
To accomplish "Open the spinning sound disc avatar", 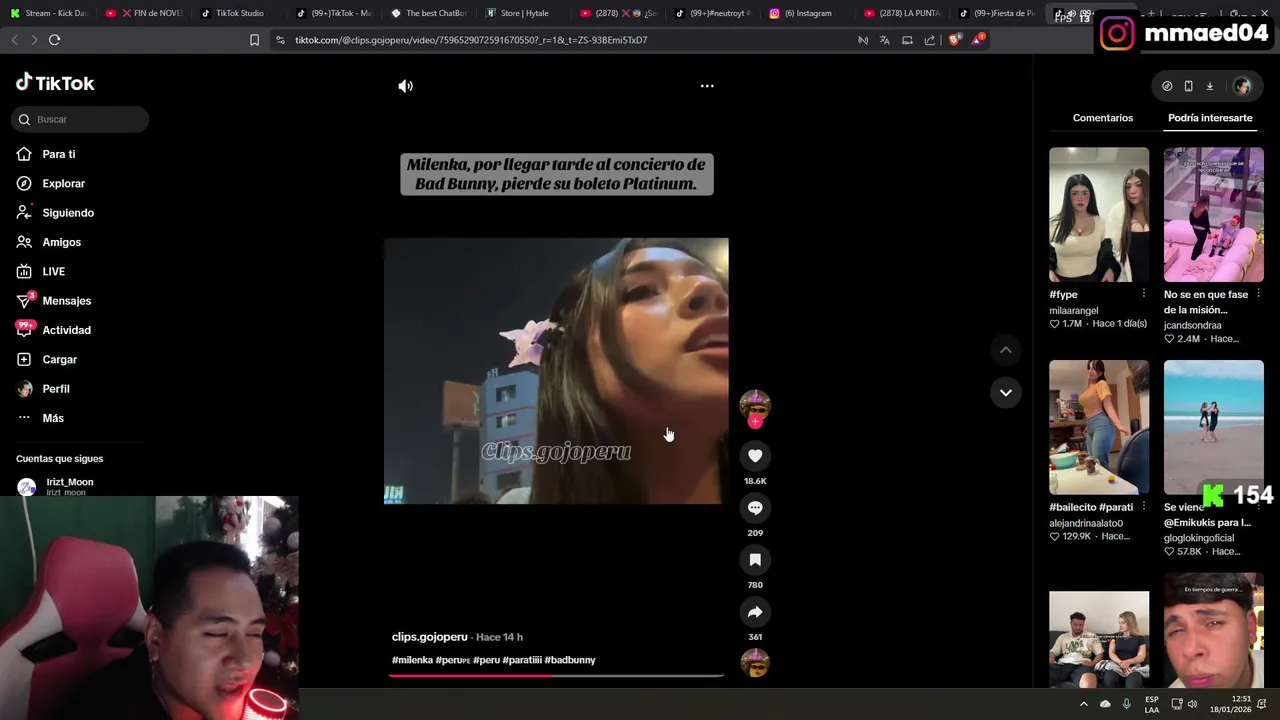I will (x=755, y=662).
